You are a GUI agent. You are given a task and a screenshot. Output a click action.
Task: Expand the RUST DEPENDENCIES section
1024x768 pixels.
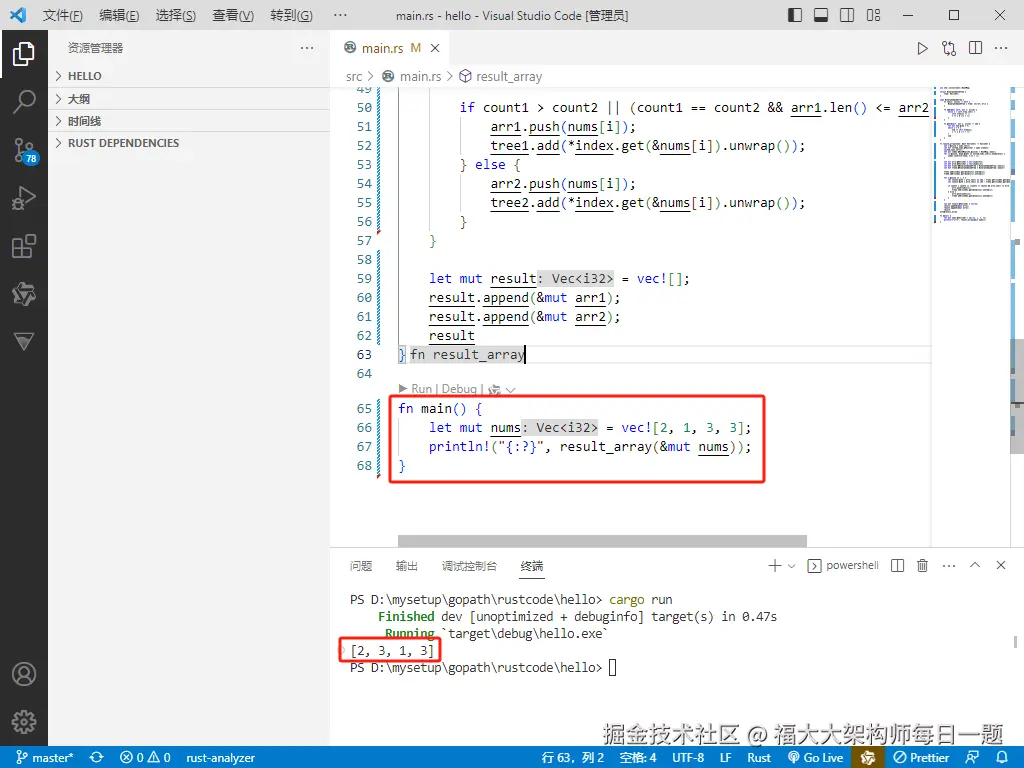click(189, 143)
